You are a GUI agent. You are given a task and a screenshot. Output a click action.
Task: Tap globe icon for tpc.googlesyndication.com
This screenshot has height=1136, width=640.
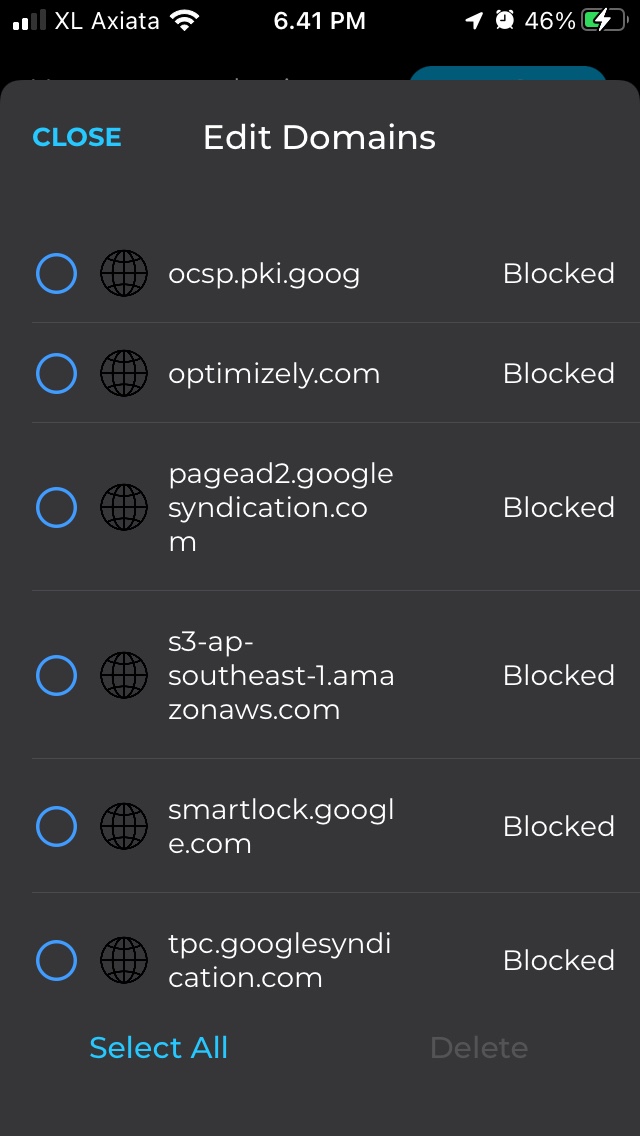[x=124, y=960]
